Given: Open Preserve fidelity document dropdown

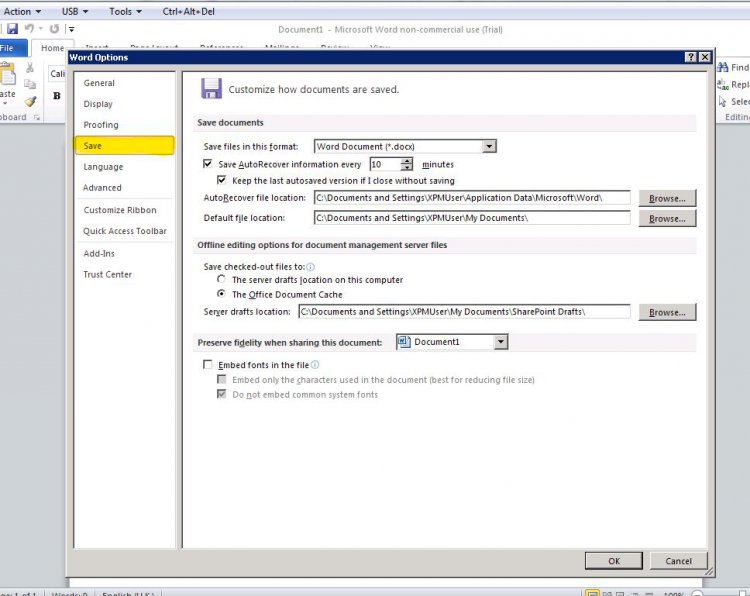Looking at the screenshot, I should click(500, 342).
